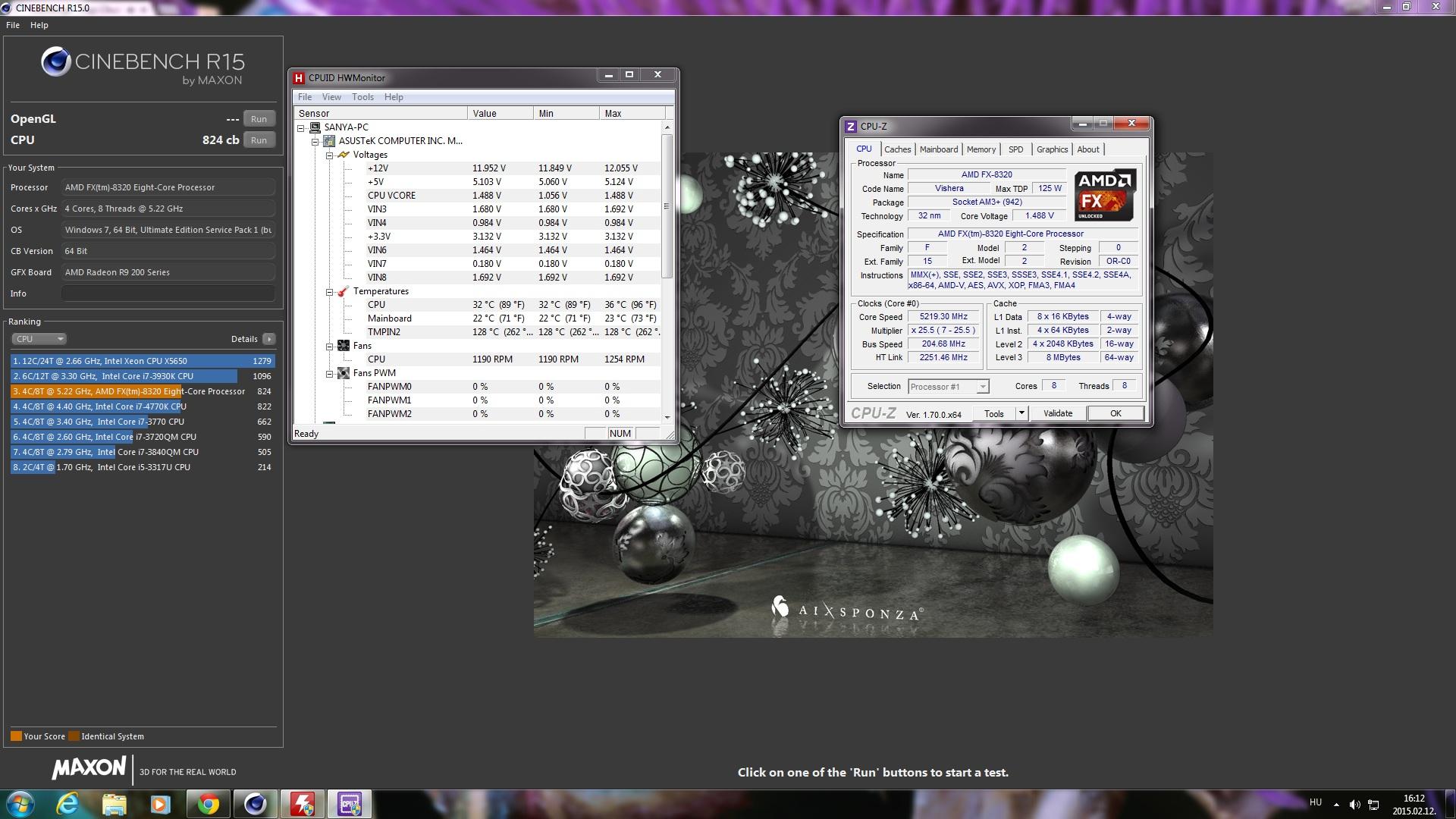Click HWMonitor vertical scrollbar thumb

coord(667,206)
